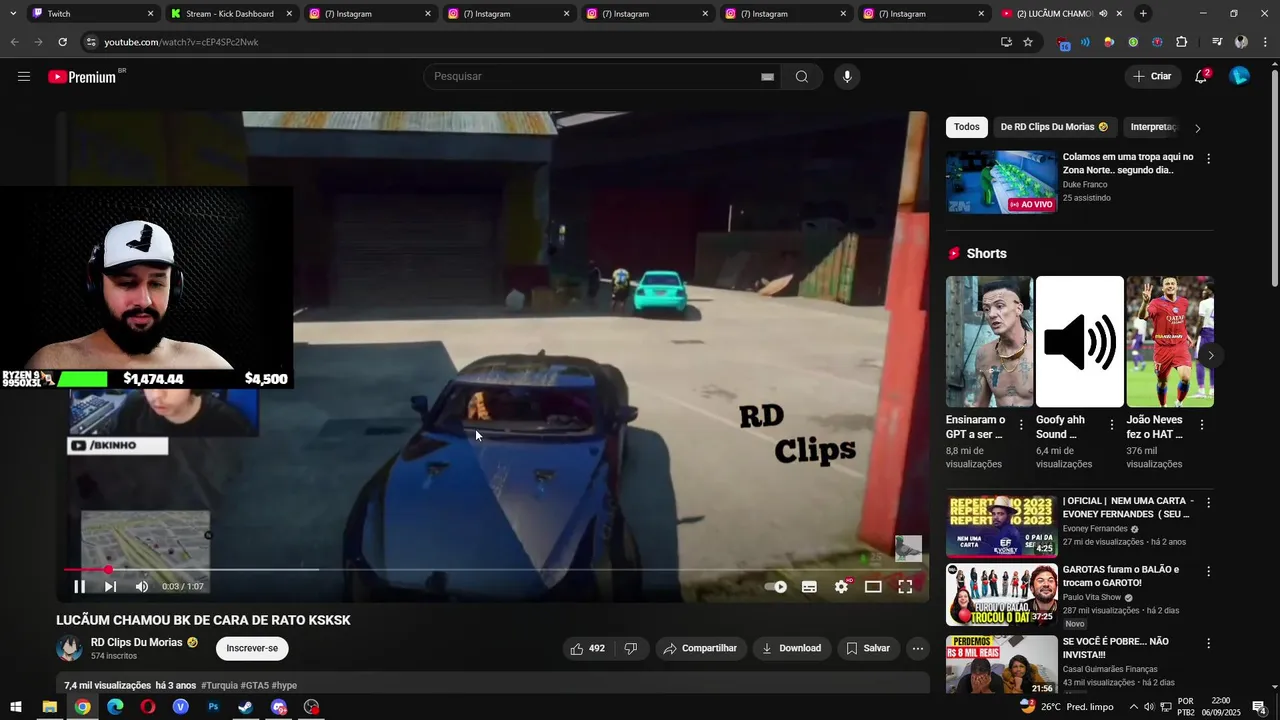Open the Ensinaram o GPT short
This screenshot has height=720, width=1280.
tap(989, 342)
